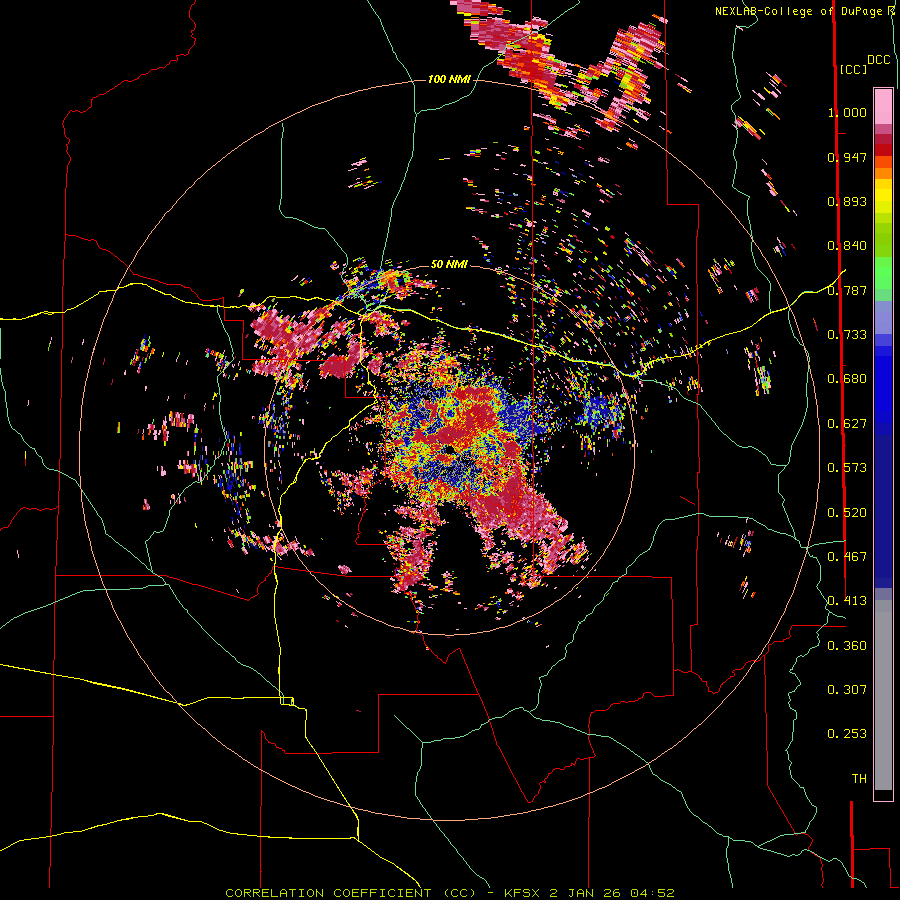Select the light pink swatch beside 1.000
This screenshot has width=900, height=900.
point(883,107)
